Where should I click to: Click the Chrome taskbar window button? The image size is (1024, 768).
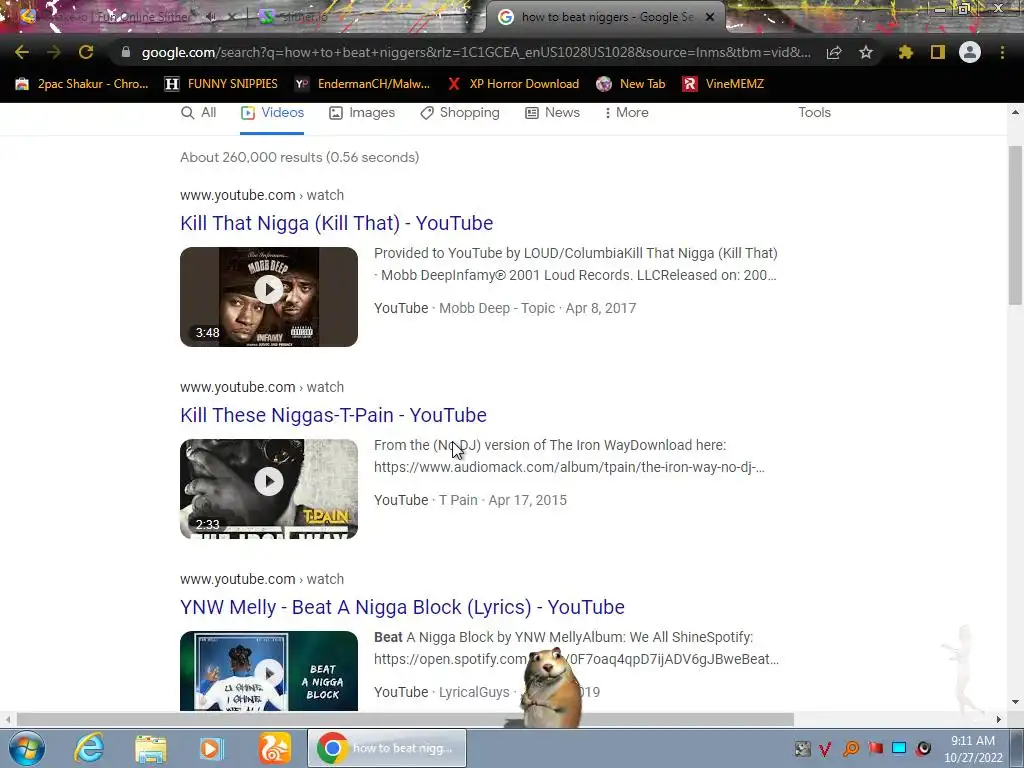pos(387,748)
